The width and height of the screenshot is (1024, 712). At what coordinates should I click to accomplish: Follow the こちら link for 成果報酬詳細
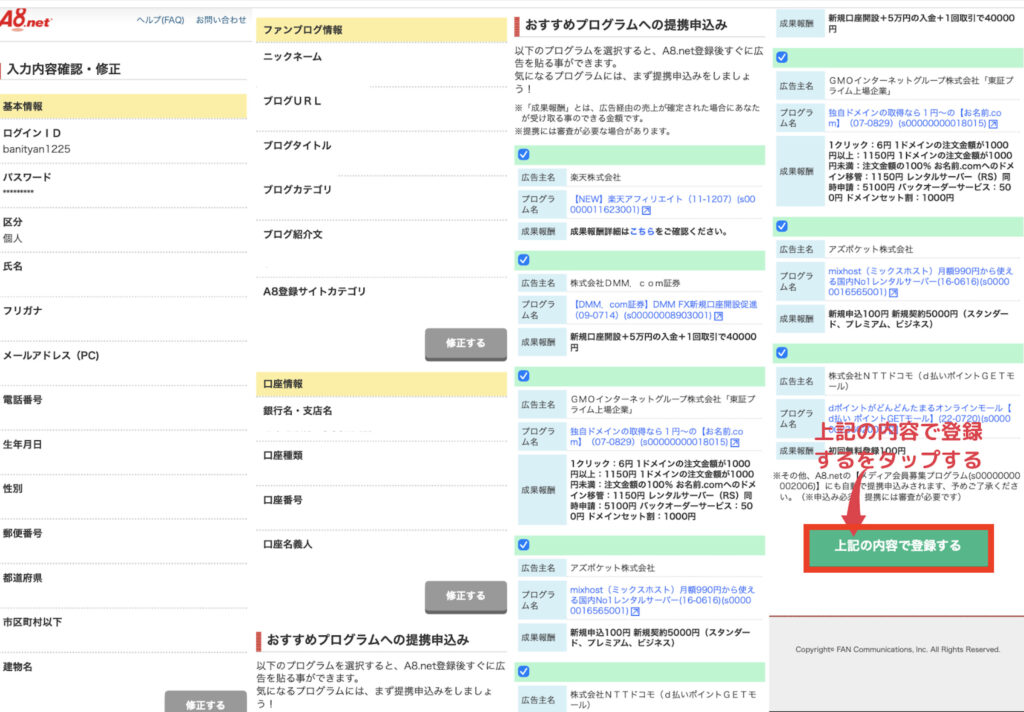tap(642, 232)
